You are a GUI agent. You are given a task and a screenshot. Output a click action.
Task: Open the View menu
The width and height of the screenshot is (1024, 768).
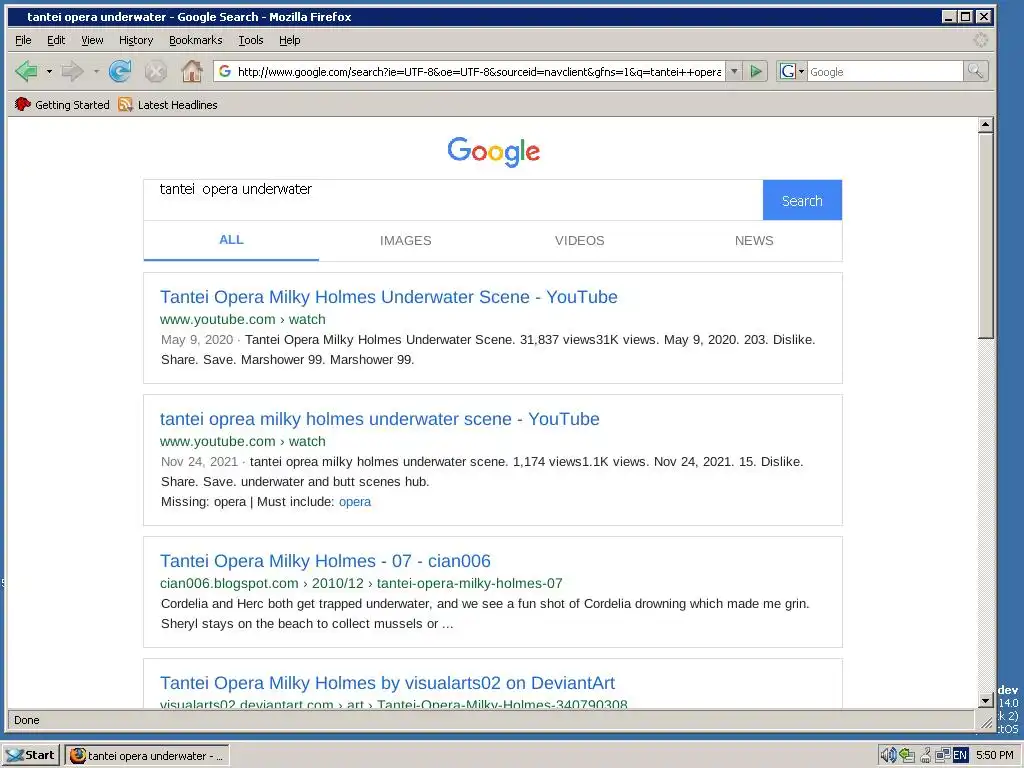click(x=92, y=40)
